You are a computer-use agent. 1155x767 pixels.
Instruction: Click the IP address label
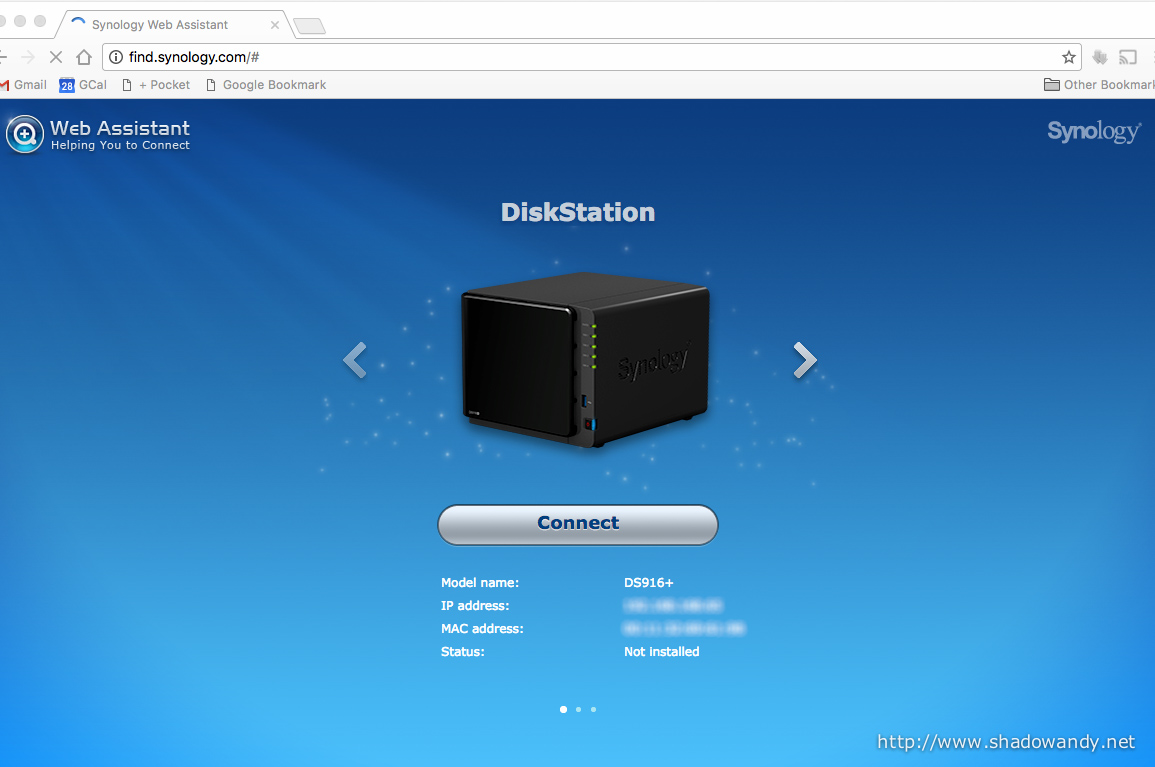pos(475,606)
